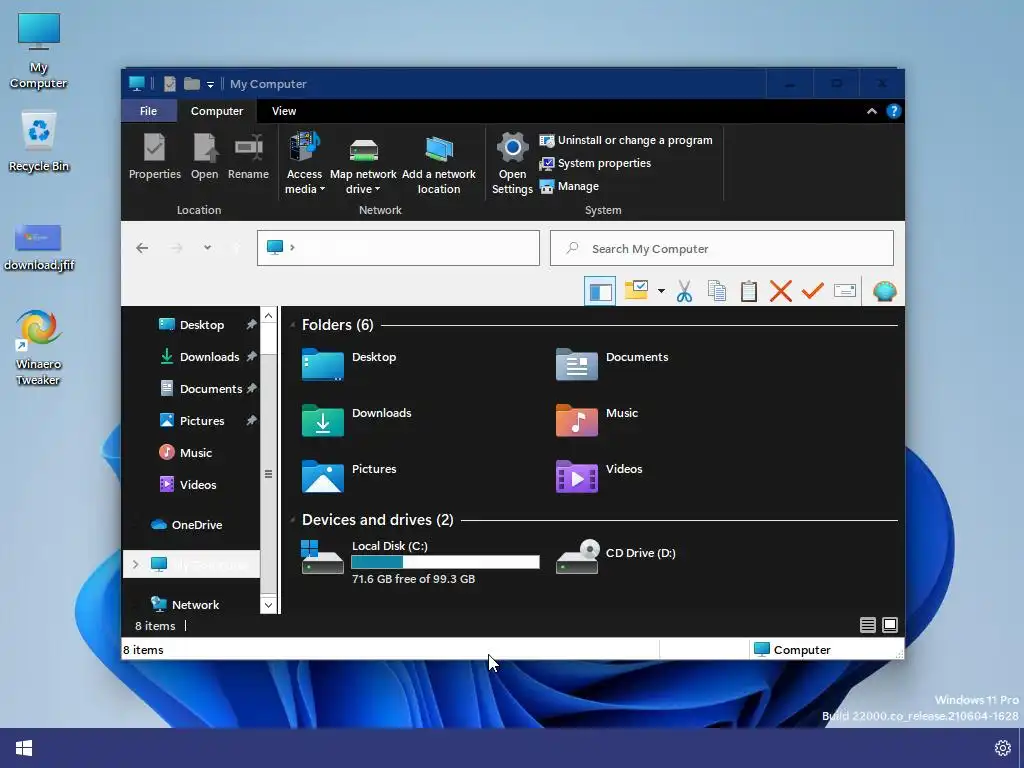The height and width of the screenshot is (768, 1024).
Task: Click the address bar path field
Action: point(398,248)
